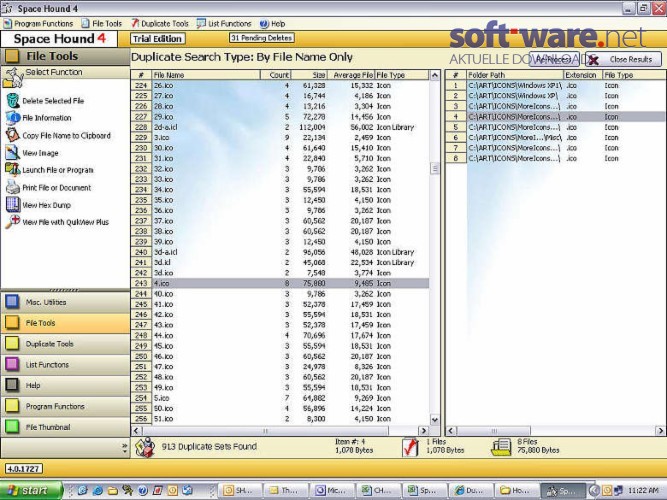The height and width of the screenshot is (500, 667).
Task: Click file list horizontal scroll right arrow
Action: pos(423,431)
